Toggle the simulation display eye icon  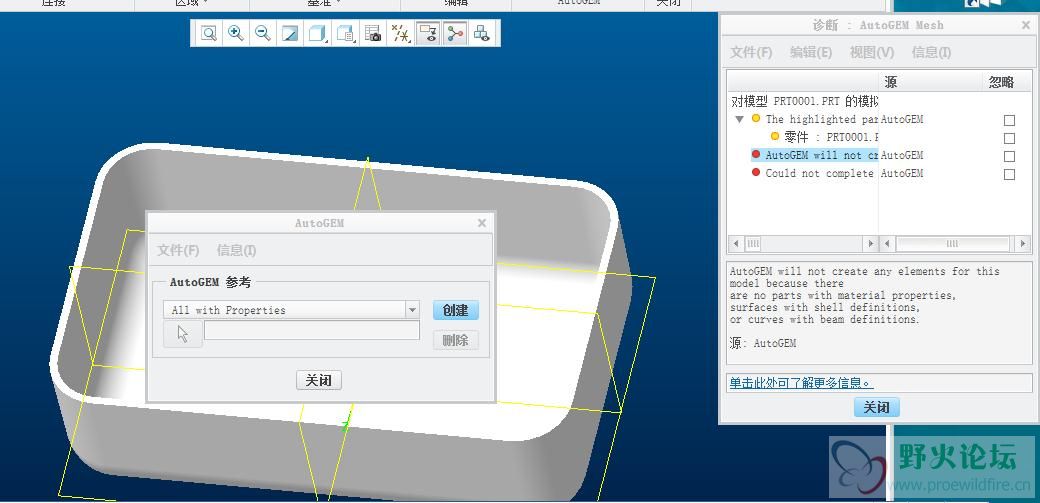[x=428, y=33]
